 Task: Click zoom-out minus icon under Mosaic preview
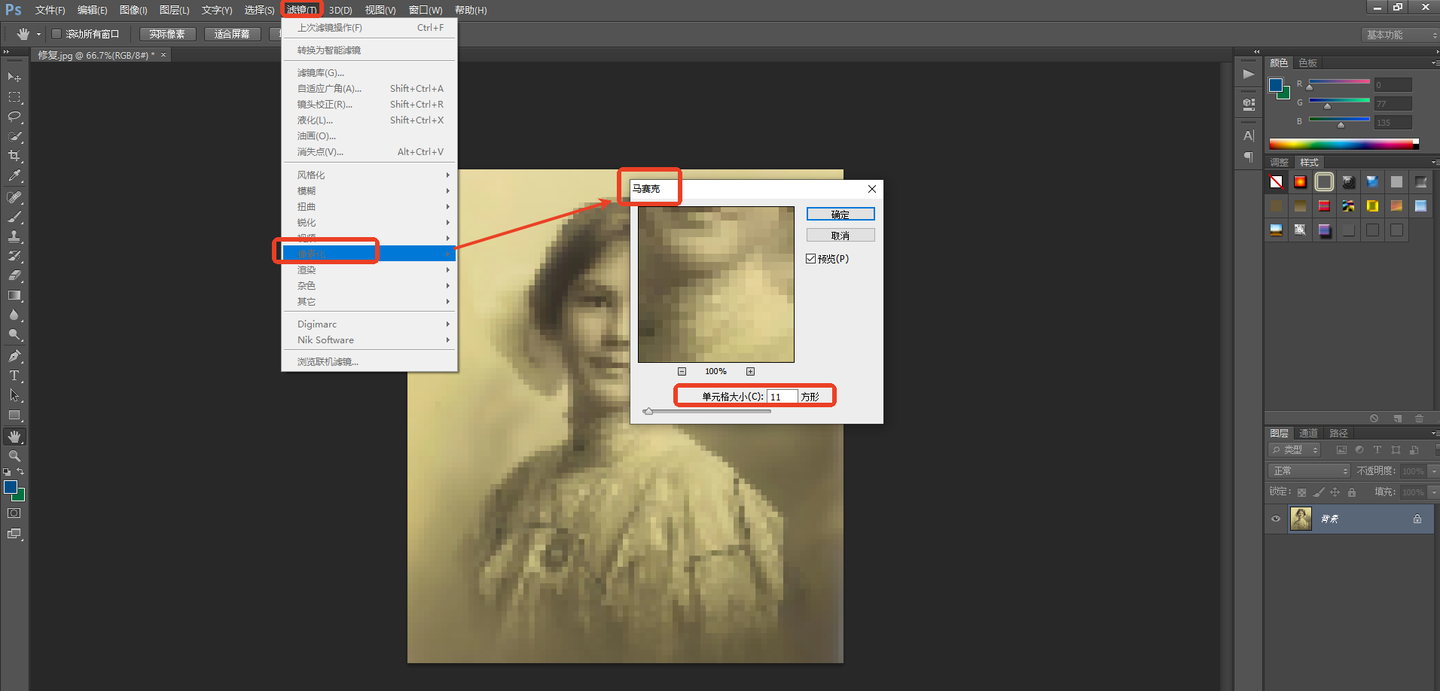click(682, 372)
